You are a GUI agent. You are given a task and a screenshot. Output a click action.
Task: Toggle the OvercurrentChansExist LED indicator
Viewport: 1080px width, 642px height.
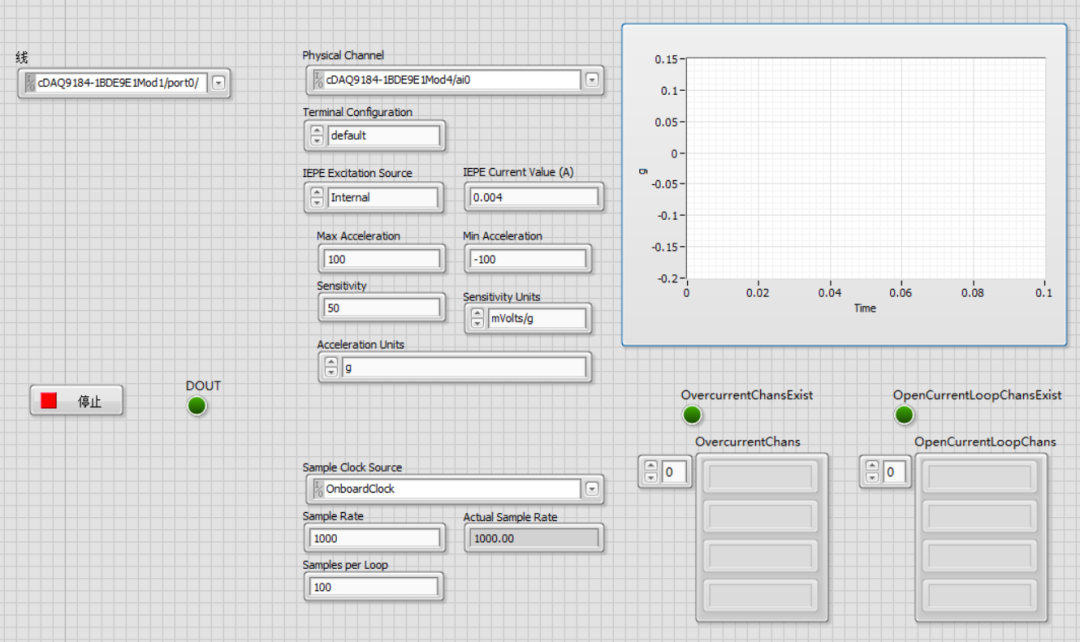(x=692, y=415)
